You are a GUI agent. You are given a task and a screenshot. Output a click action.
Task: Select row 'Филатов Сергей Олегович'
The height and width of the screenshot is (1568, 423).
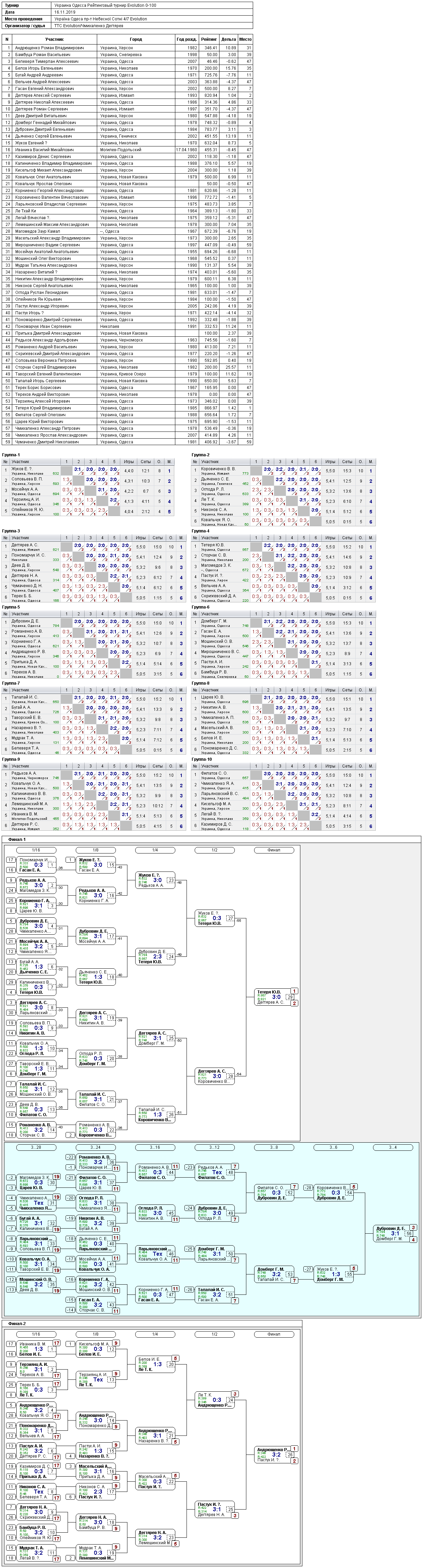coord(128,415)
